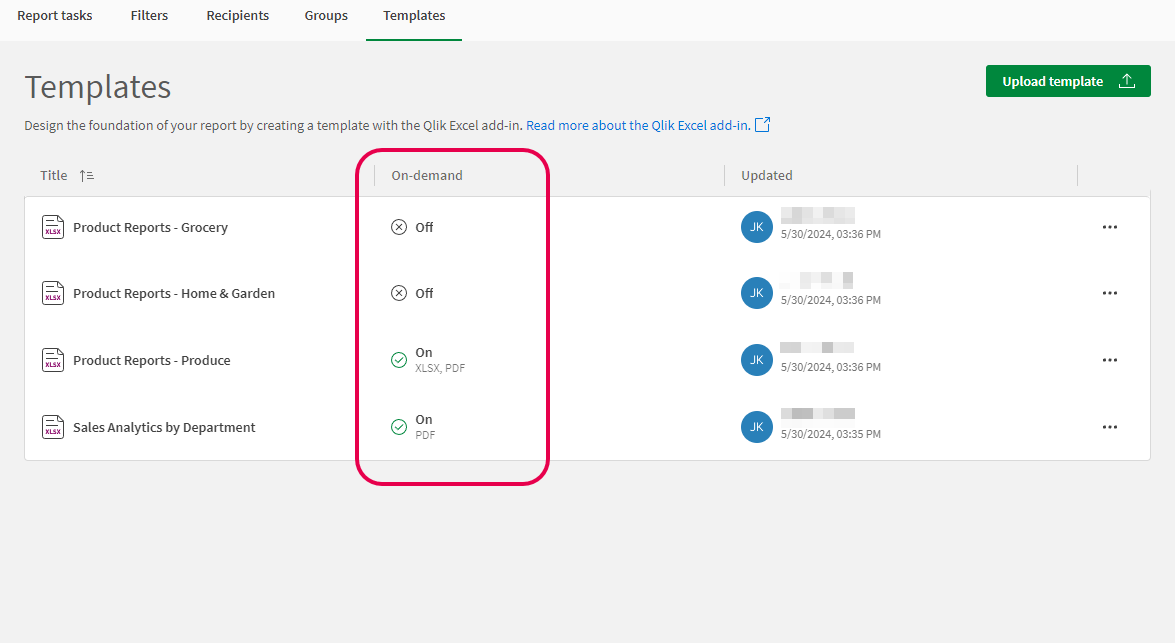1175x643 pixels.
Task: Switch to the Recipients tab
Action: pyautogui.click(x=237, y=15)
